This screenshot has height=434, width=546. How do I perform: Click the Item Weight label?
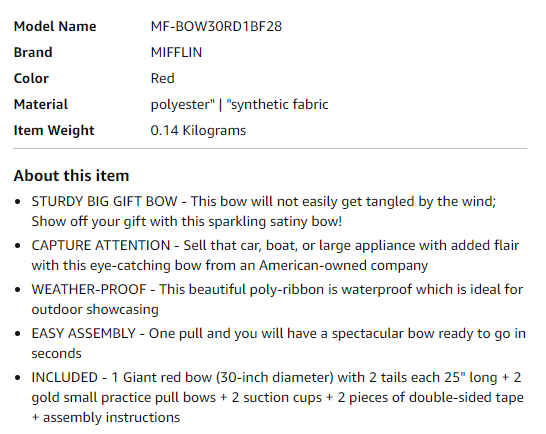[x=54, y=131]
